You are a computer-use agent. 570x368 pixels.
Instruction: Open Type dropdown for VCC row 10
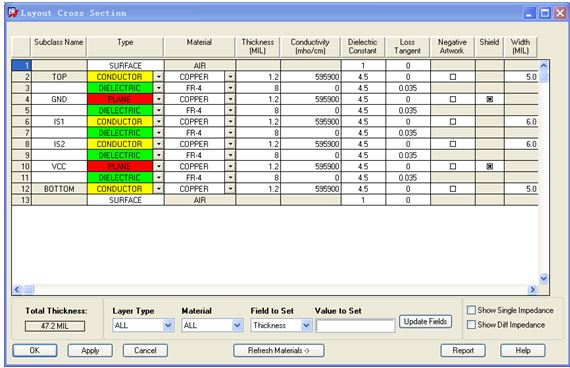pos(159,166)
